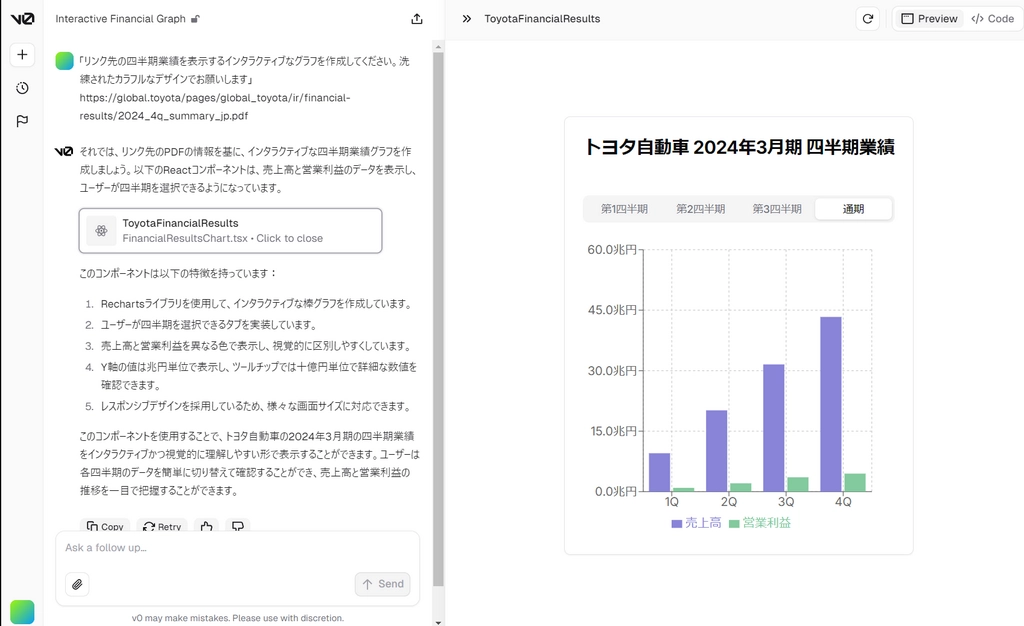Click the 1Q purple sales bar
1024x626 pixels.
(660, 472)
